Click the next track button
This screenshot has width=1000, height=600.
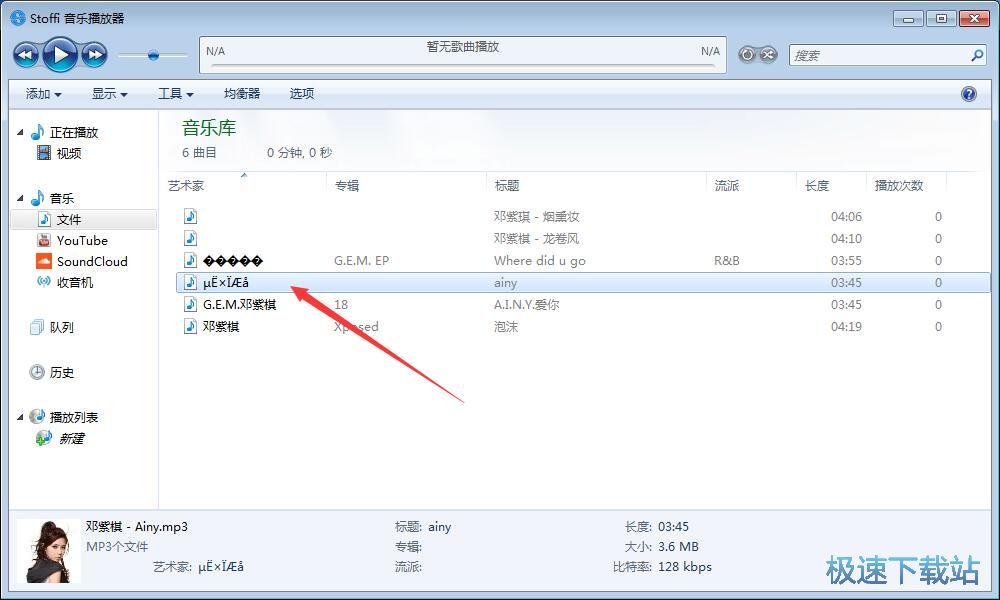[94, 55]
